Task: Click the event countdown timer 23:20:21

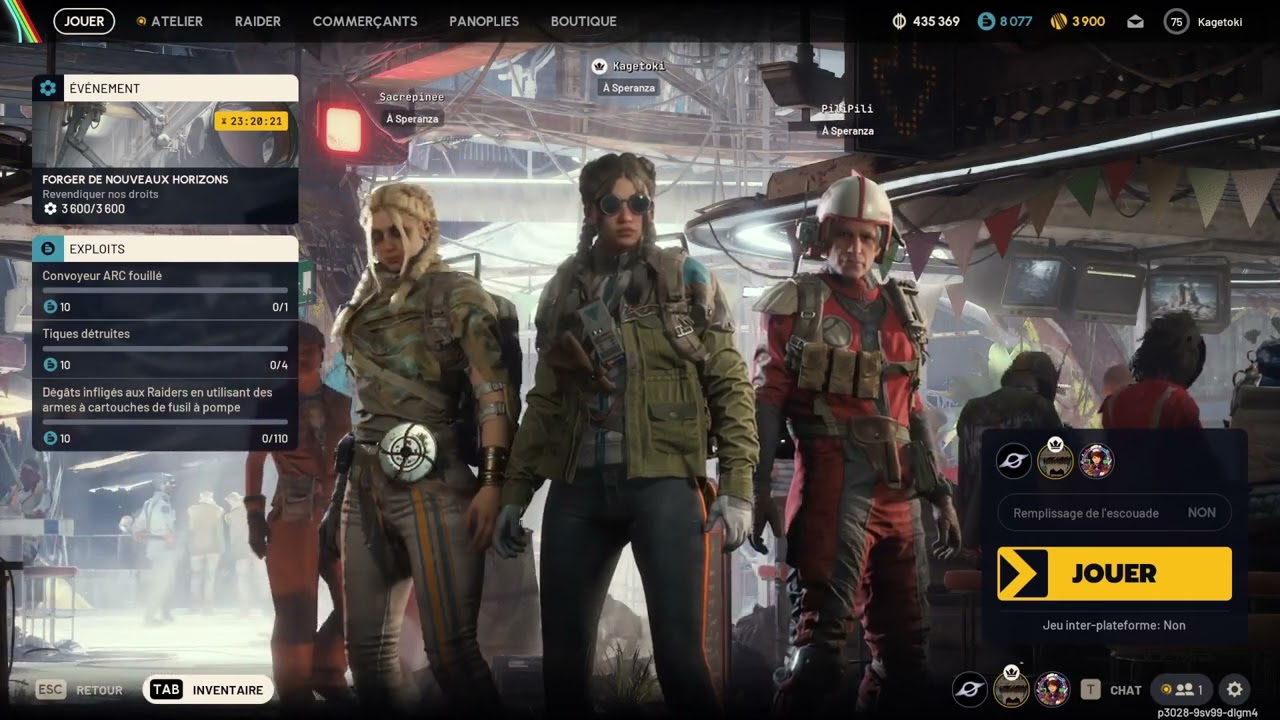Action: (x=251, y=121)
